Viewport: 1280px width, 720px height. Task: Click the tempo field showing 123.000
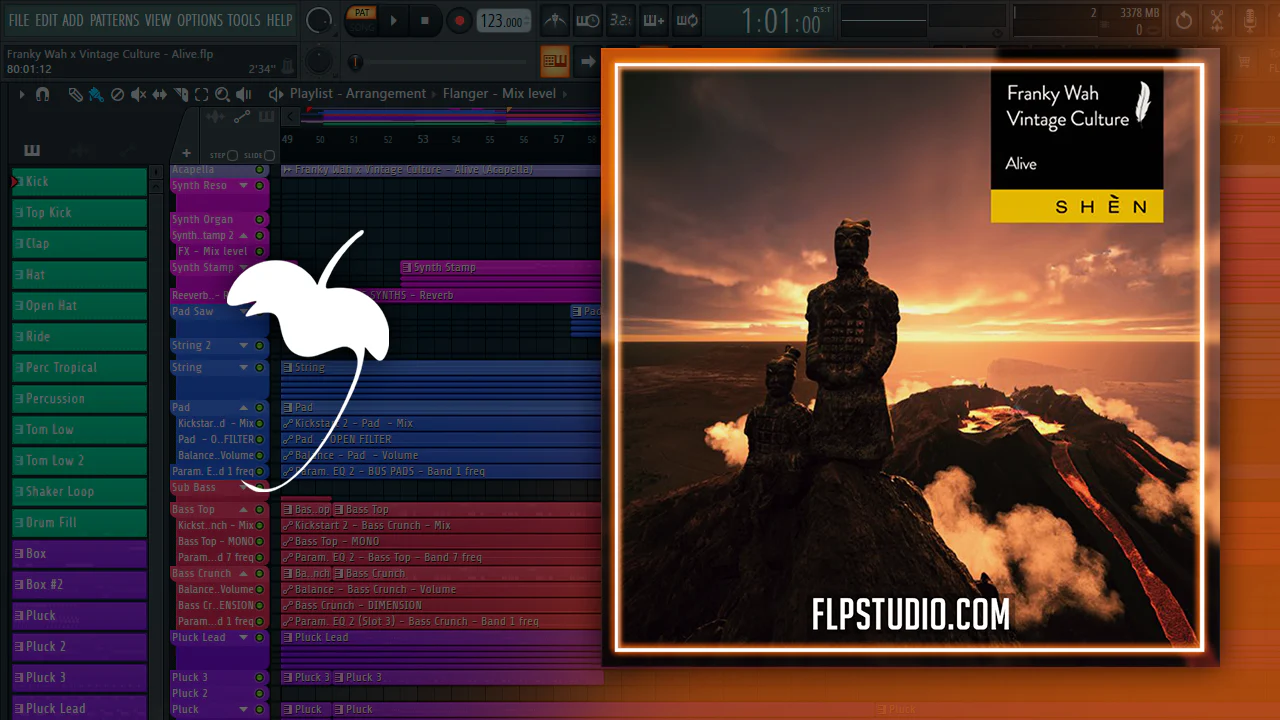click(502, 21)
